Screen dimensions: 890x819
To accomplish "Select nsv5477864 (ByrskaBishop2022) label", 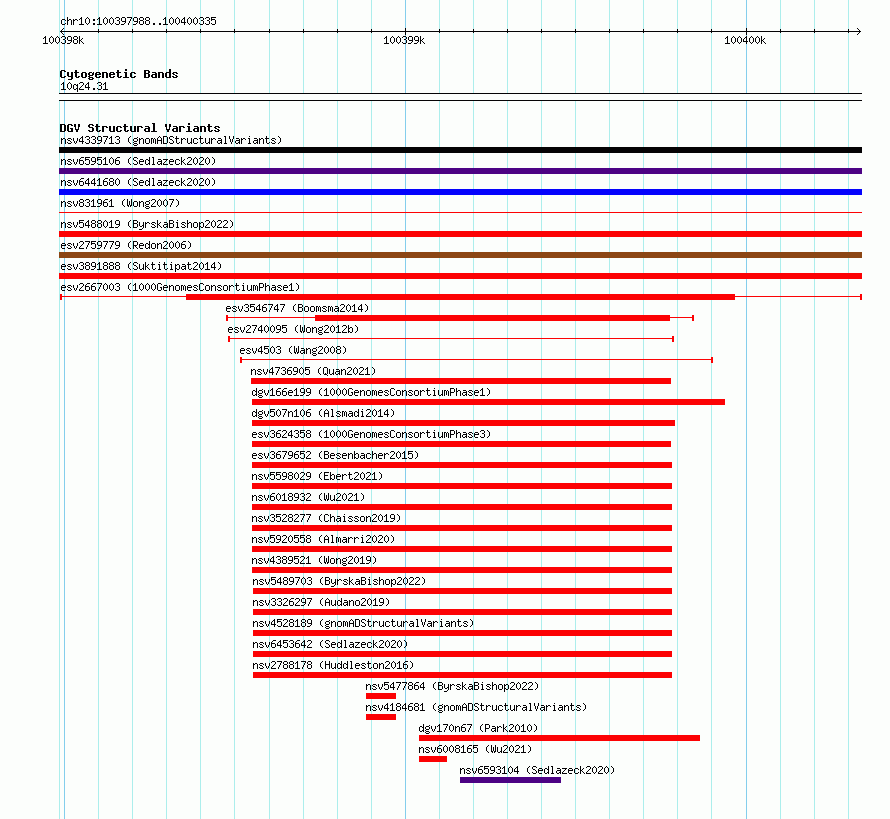I will pos(452,686).
